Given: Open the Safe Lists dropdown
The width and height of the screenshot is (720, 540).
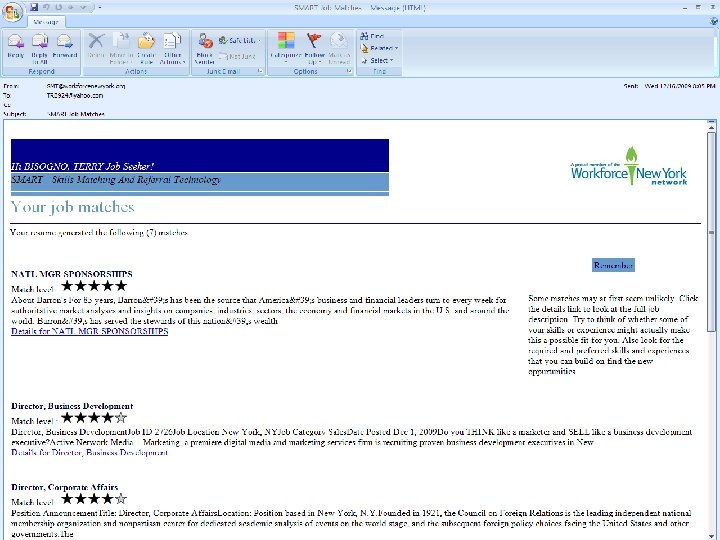Looking at the screenshot, I should pyautogui.click(x=239, y=40).
